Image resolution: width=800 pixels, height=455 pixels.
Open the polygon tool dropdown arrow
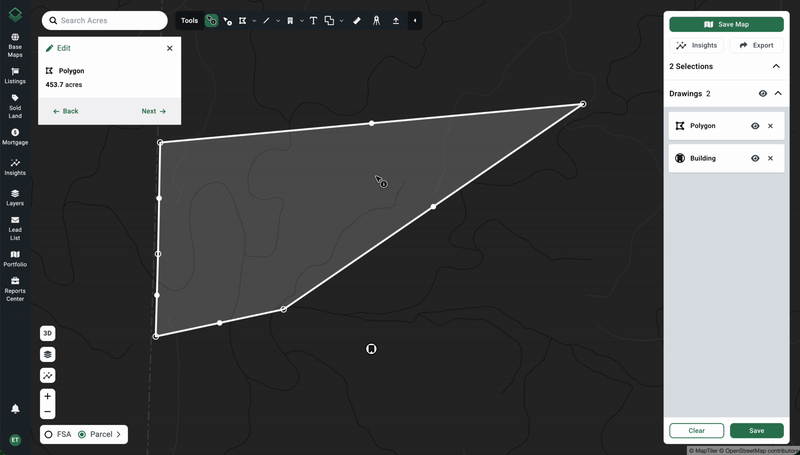(x=254, y=20)
